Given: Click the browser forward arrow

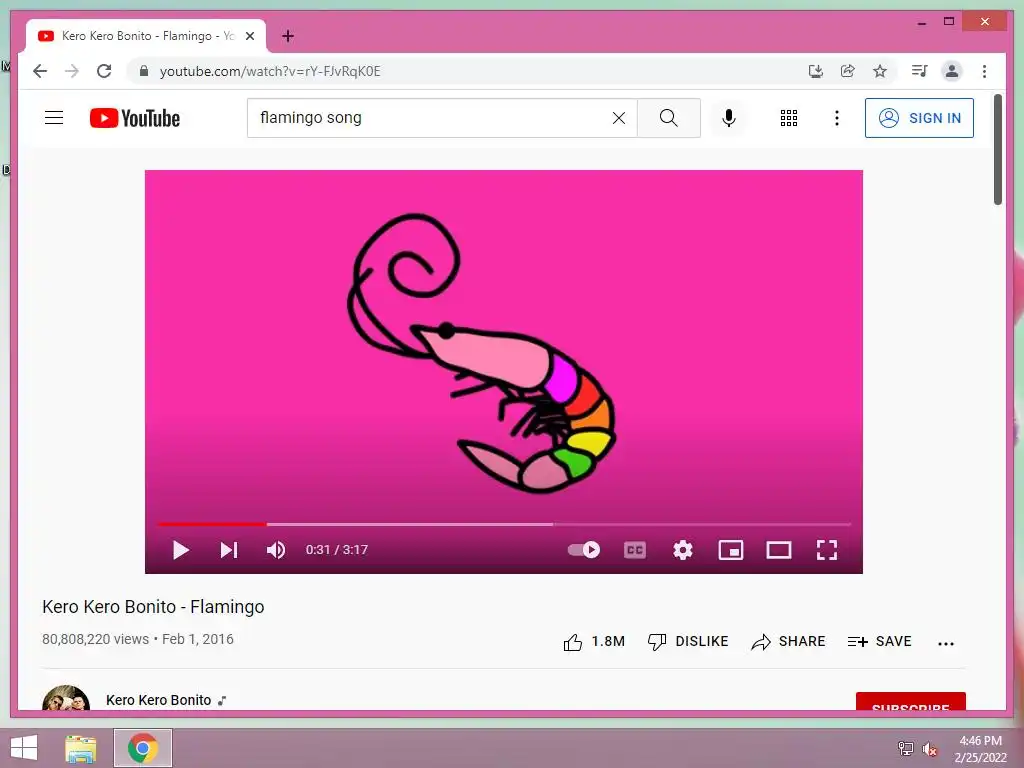Looking at the screenshot, I should click(x=72, y=71).
